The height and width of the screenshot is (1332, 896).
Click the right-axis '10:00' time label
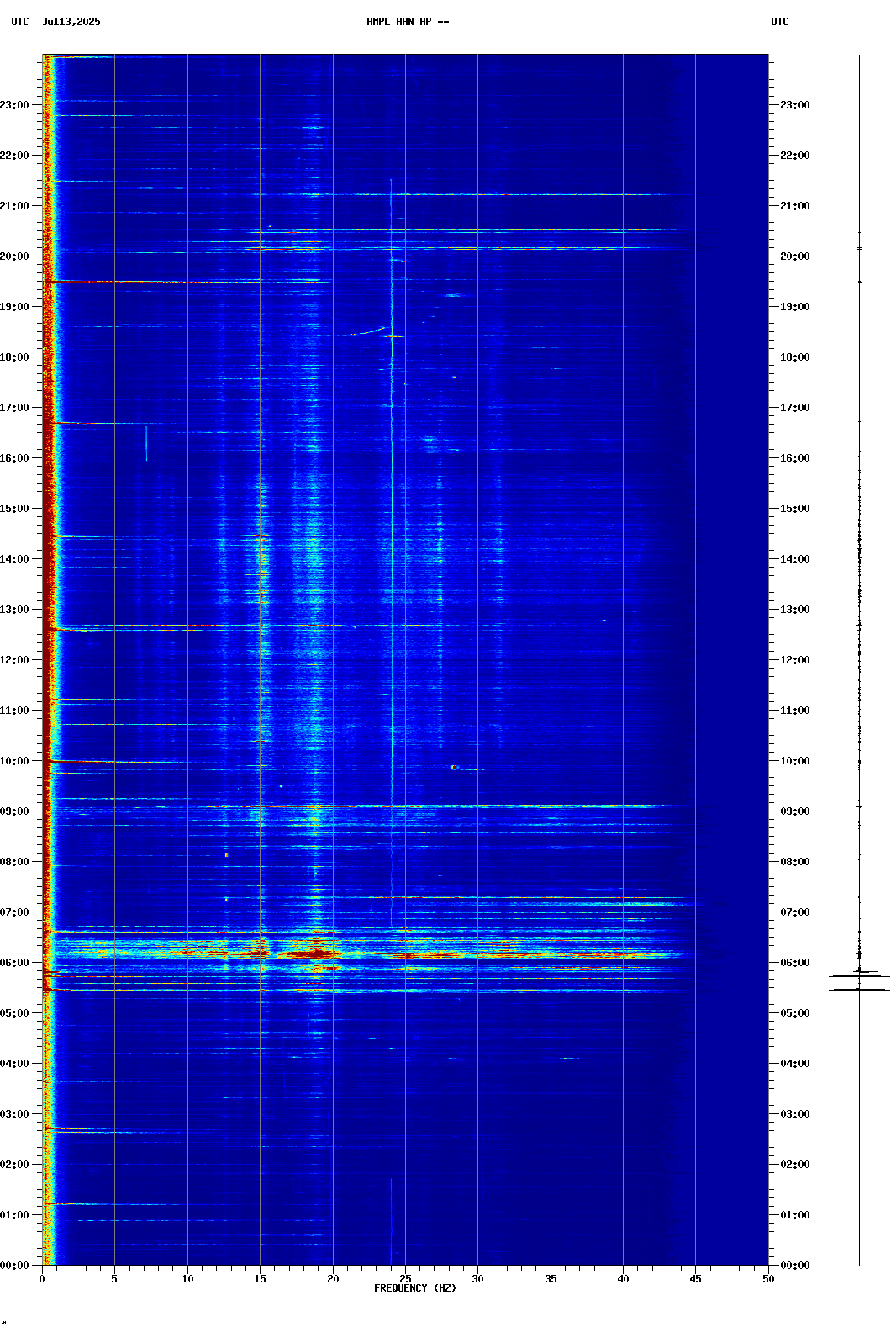click(795, 761)
